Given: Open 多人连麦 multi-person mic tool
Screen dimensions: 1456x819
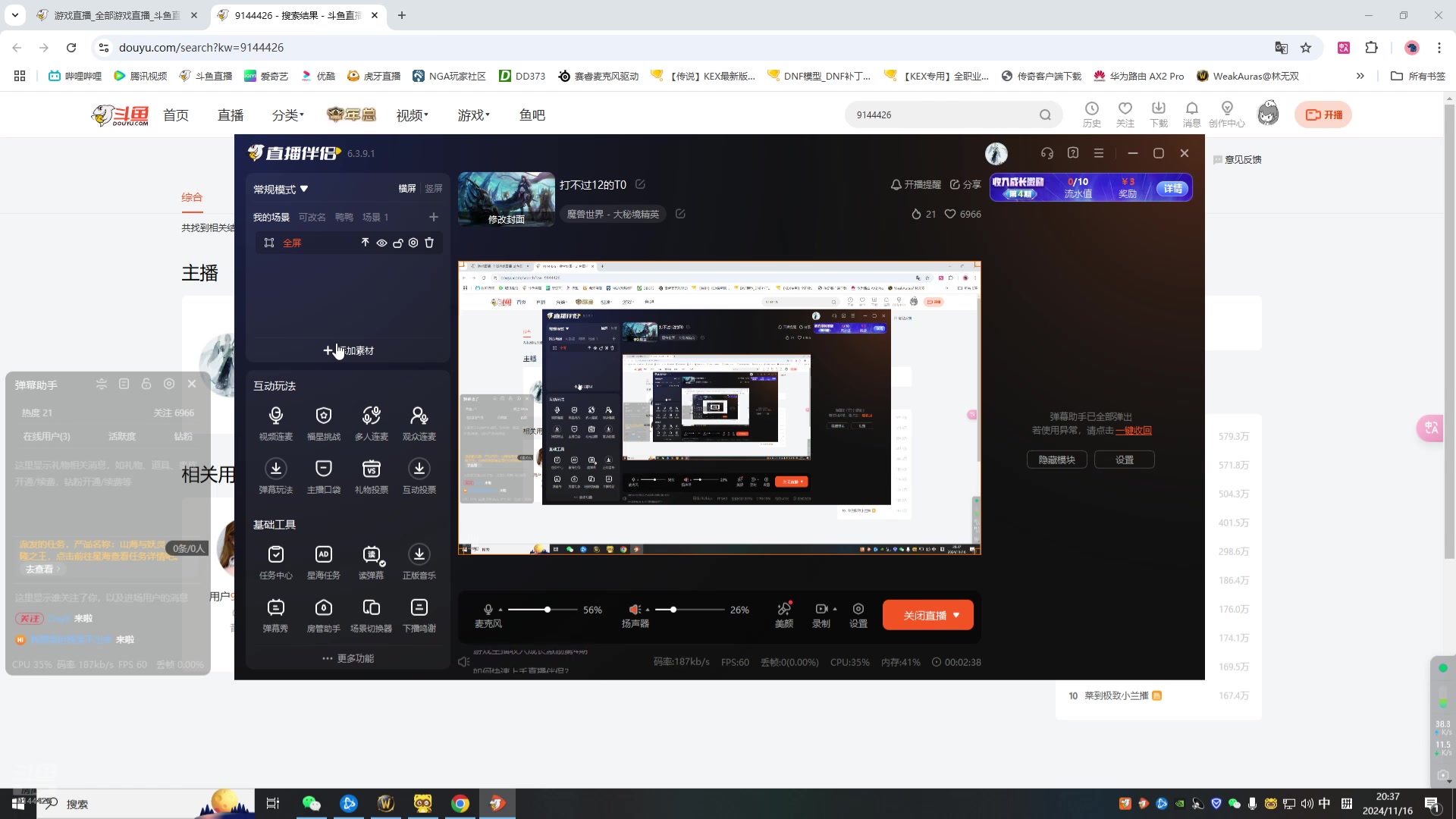Looking at the screenshot, I should pyautogui.click(x=372, y=423).
